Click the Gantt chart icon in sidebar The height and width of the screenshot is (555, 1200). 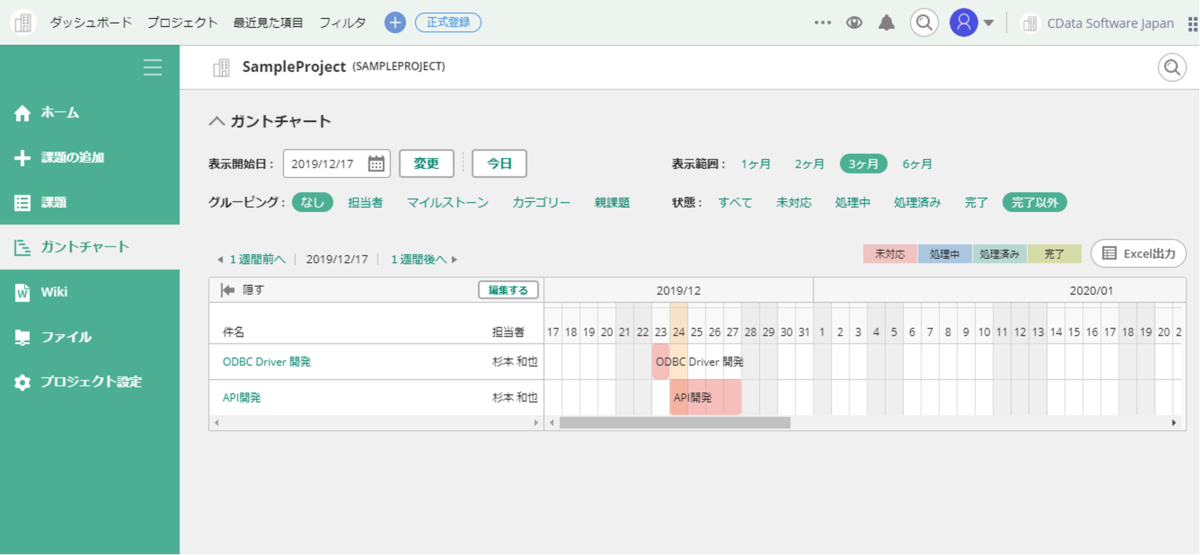pos(22,247)
